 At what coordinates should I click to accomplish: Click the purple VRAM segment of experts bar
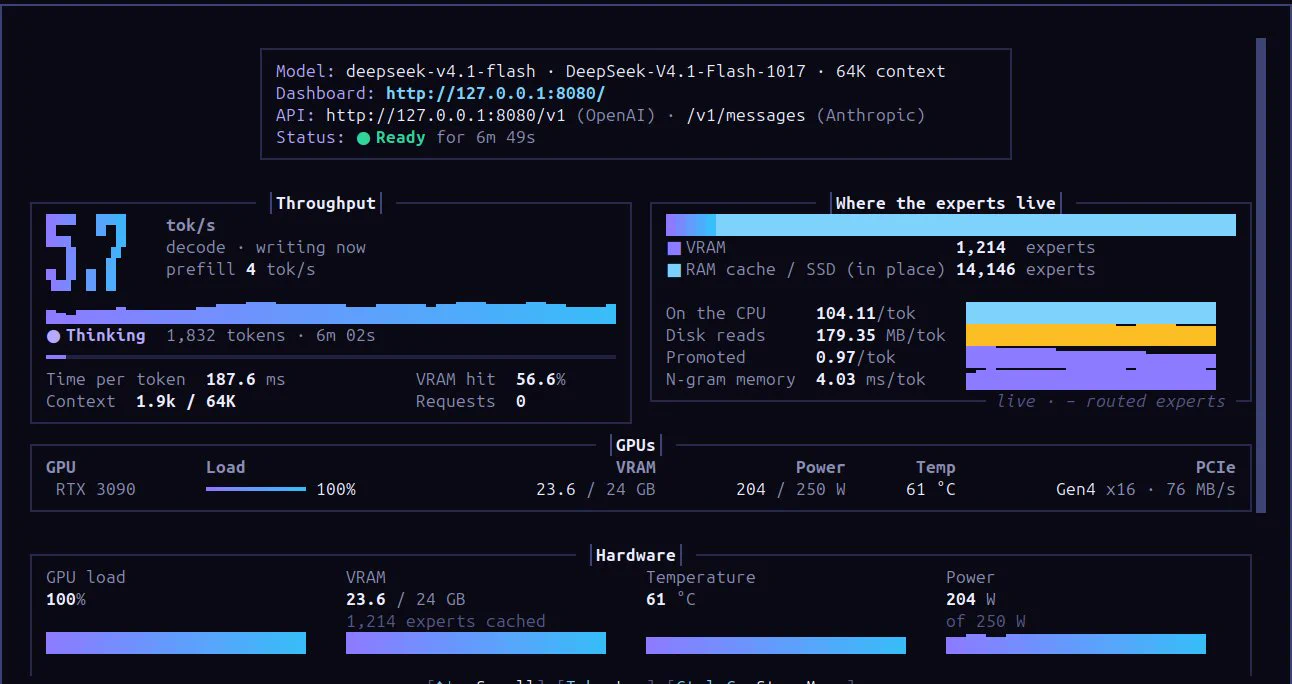coord(691,225)
